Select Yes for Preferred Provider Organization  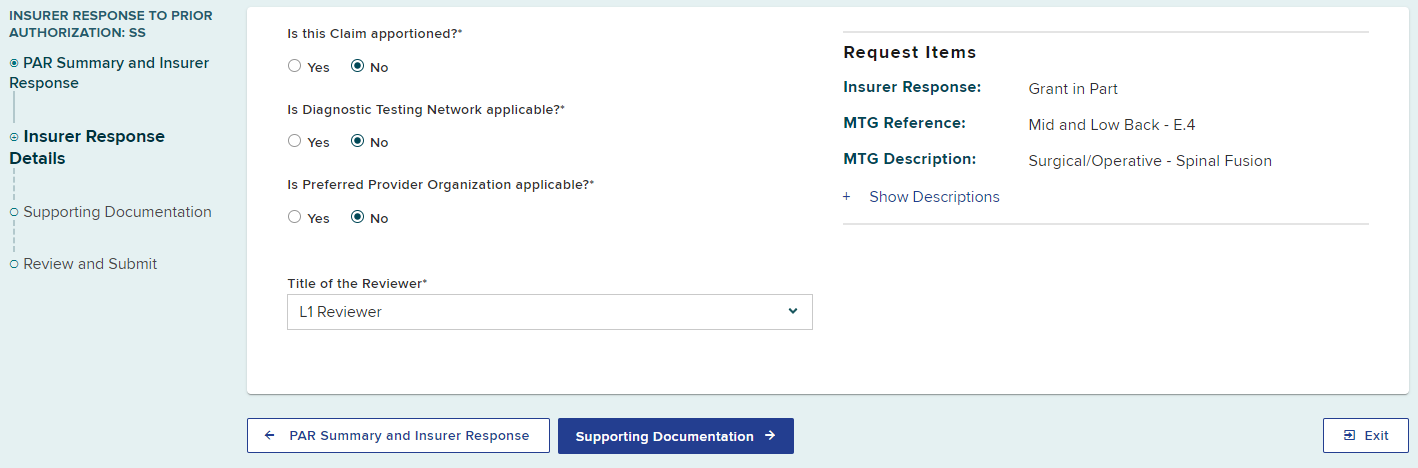294,217
